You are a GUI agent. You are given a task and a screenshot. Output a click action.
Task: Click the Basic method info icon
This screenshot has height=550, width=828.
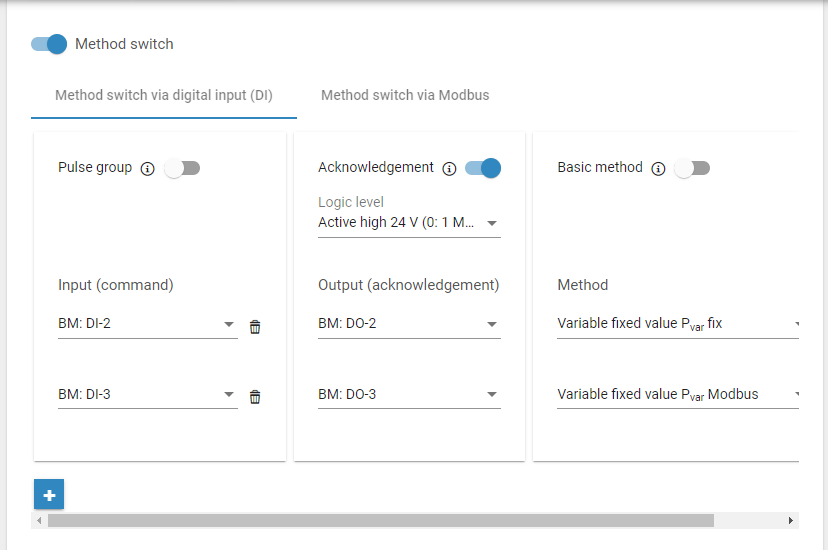click(658, 169)
